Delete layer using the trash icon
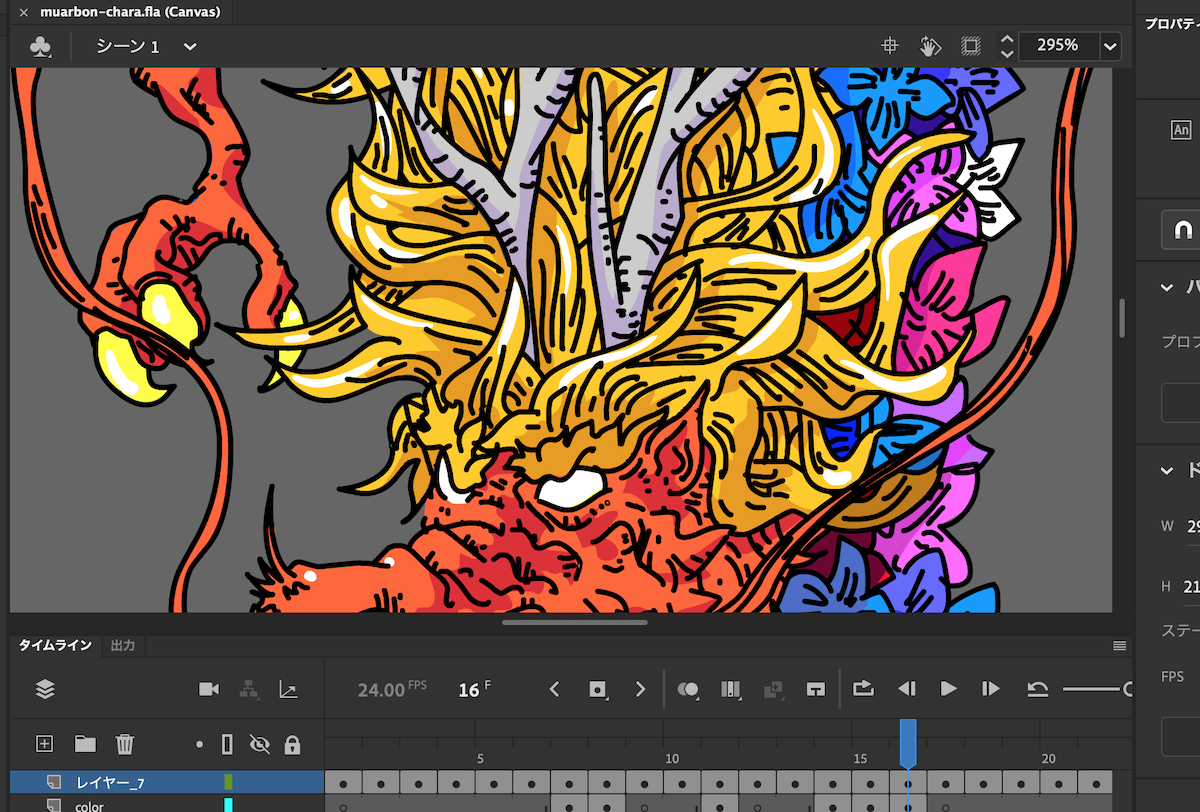The image size is (1200, 812). 125,744
